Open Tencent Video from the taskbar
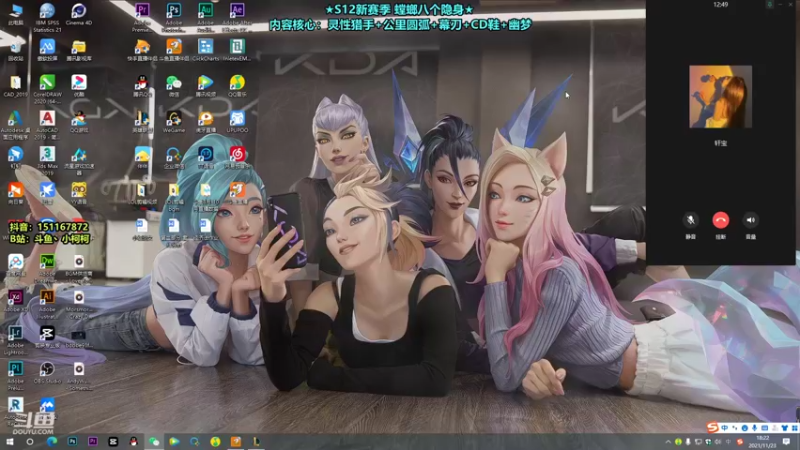Screen dimensions: 800x450 click(x=174, y=441)
